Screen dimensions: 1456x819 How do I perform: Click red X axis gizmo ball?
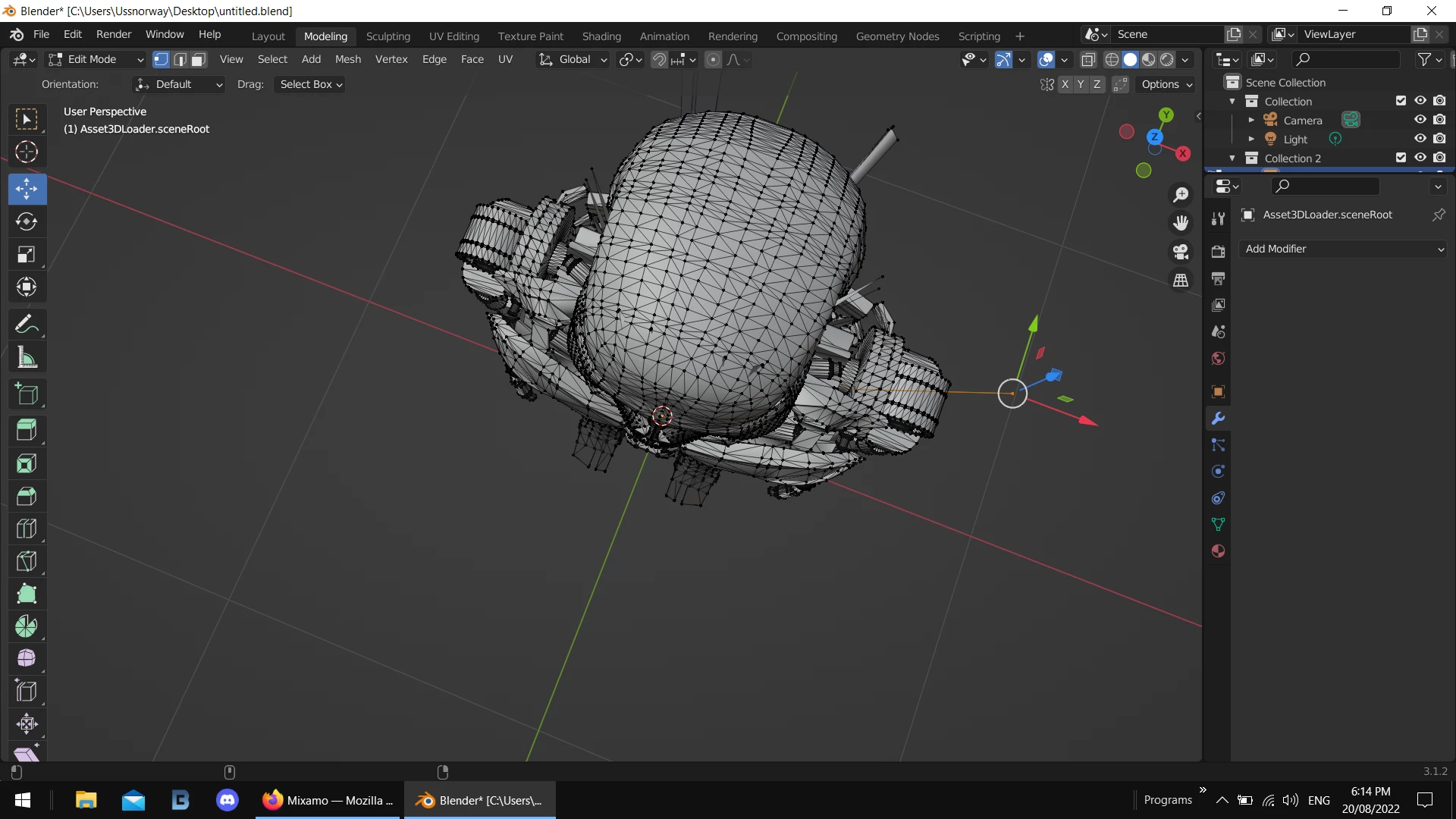point(1182,153)
